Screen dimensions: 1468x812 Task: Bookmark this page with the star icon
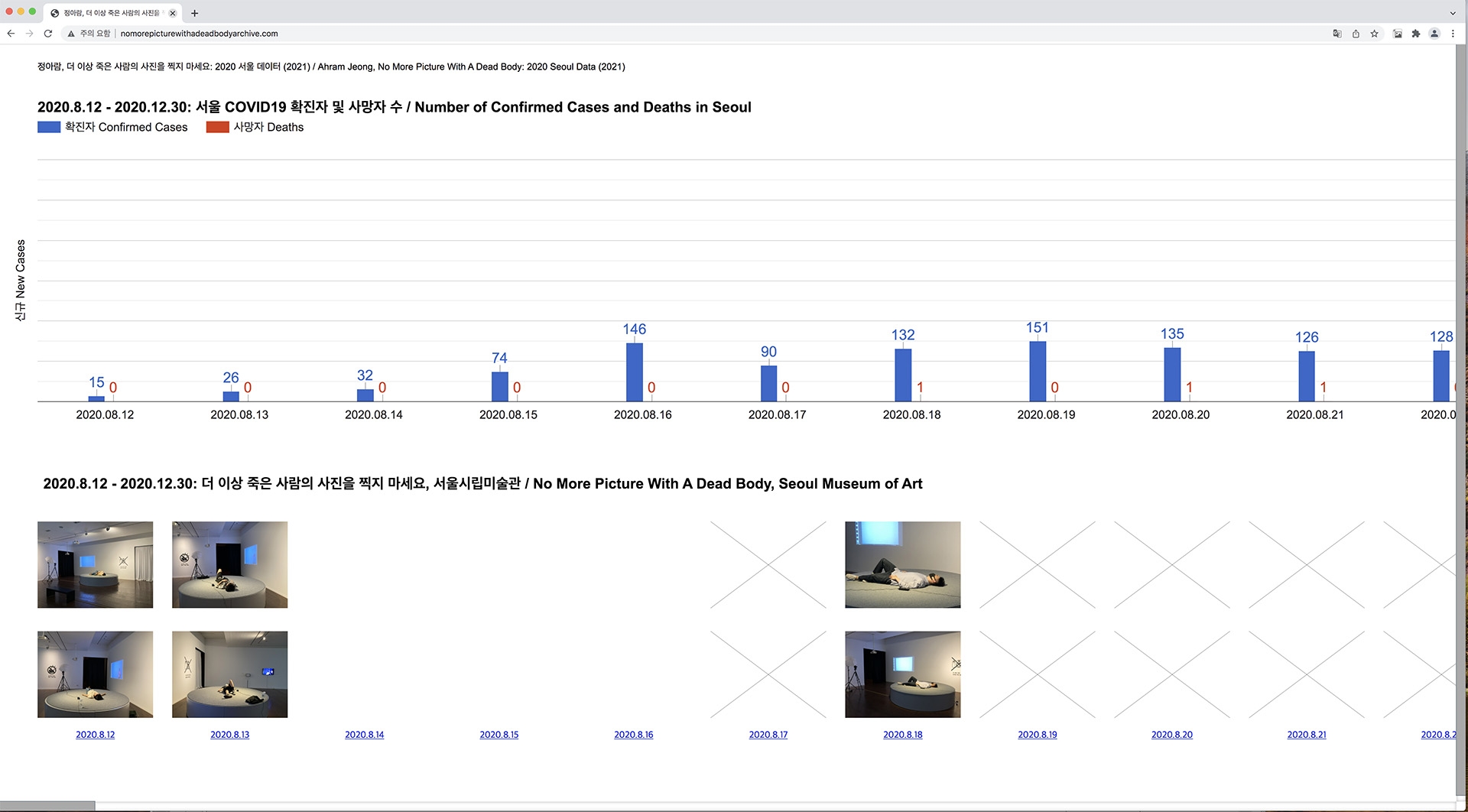coord(1375,34)
